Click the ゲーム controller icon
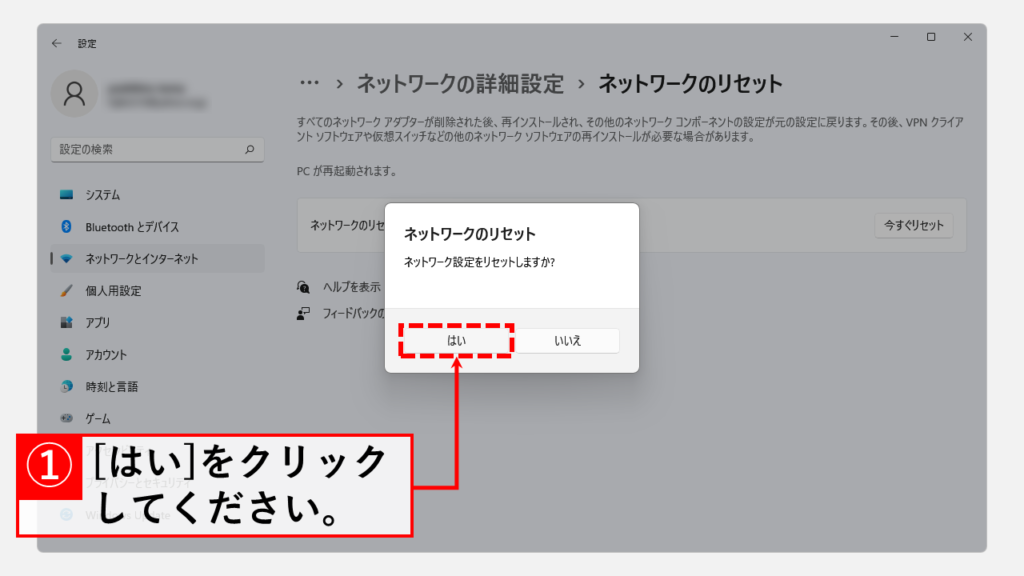1024x576 pixels. (x=67, y=418)
